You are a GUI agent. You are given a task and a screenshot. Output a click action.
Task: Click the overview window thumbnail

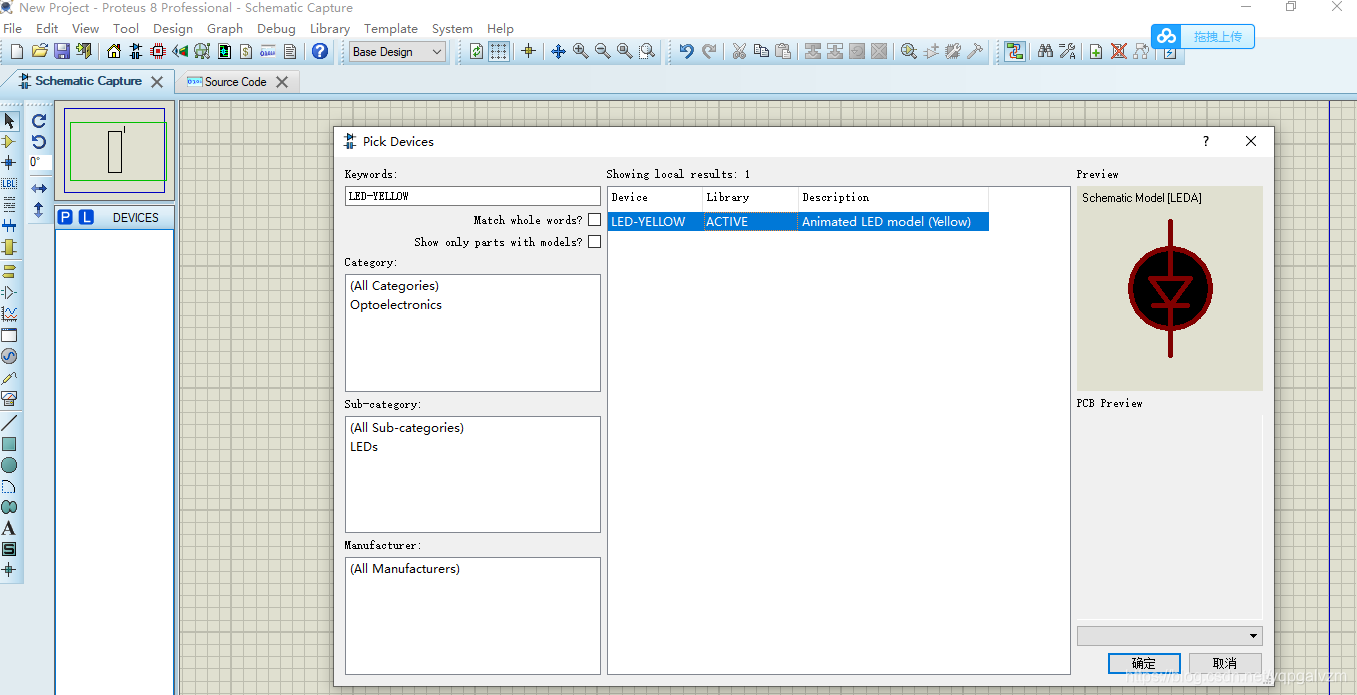click(x=115, y=150)
